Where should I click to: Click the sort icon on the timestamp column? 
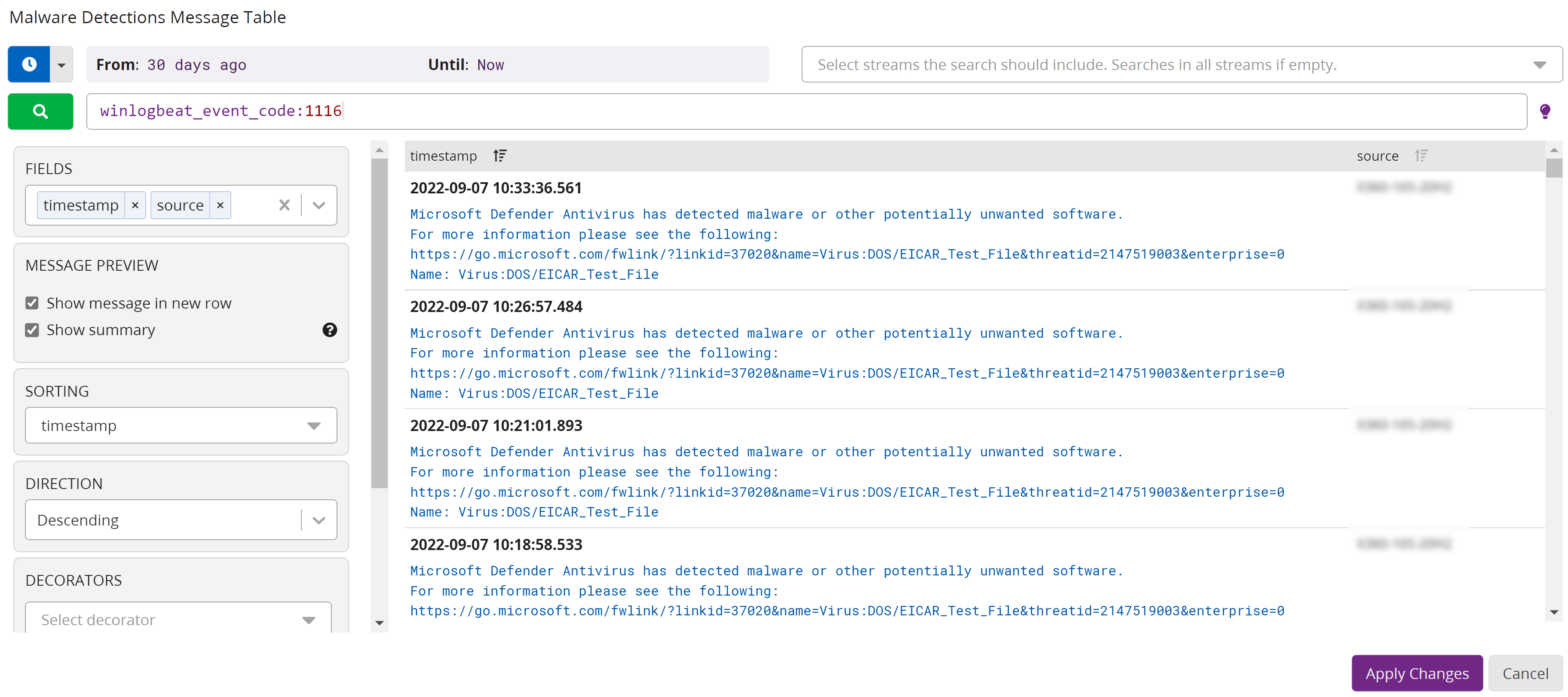point(499,155)
